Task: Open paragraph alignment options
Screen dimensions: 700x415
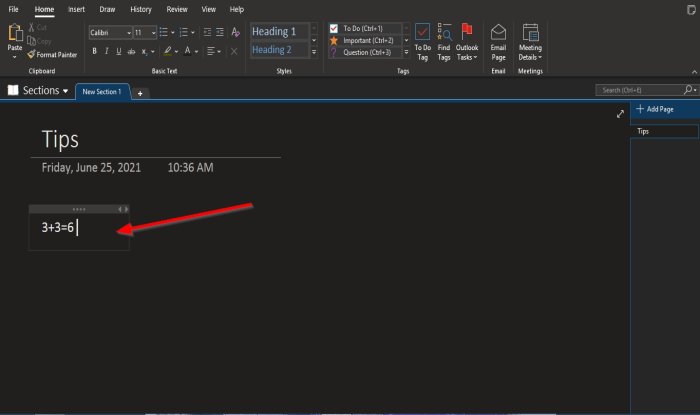Action: point(213,51)
